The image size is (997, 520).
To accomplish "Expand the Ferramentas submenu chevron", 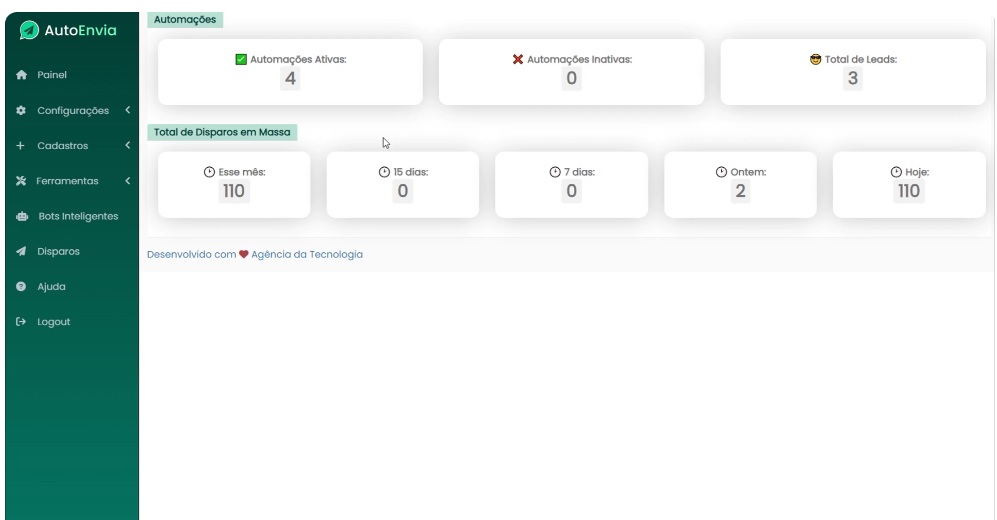I will click(x=127, y=181).
